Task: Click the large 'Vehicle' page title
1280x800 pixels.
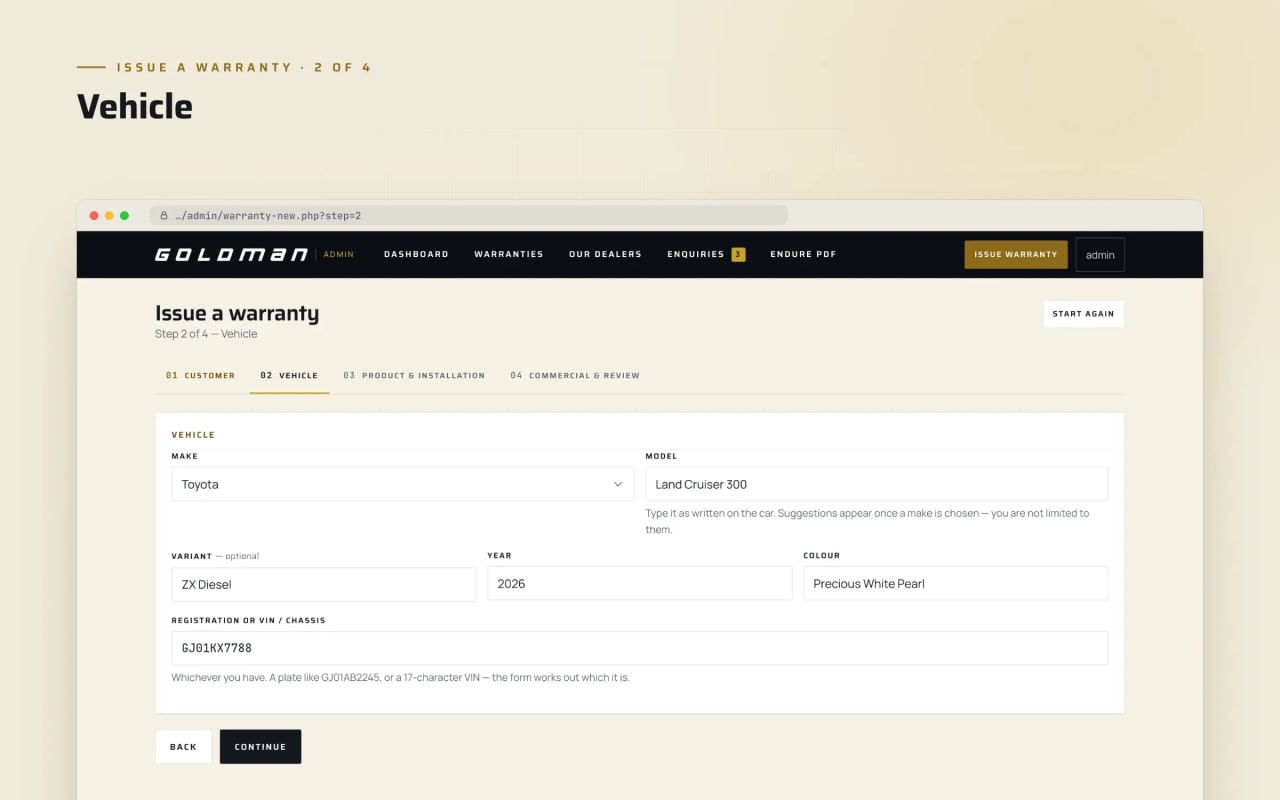Action: tap(135, 107)
